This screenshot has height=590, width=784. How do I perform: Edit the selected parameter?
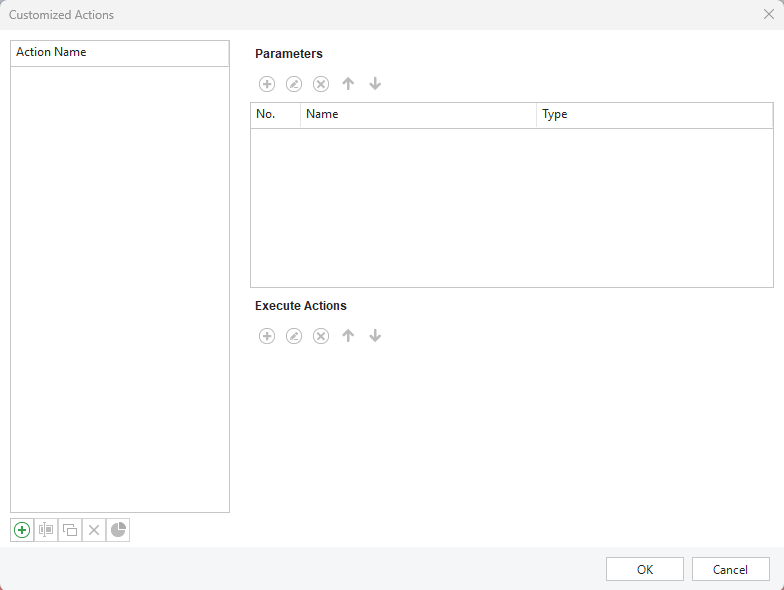(x=294, y=84)
